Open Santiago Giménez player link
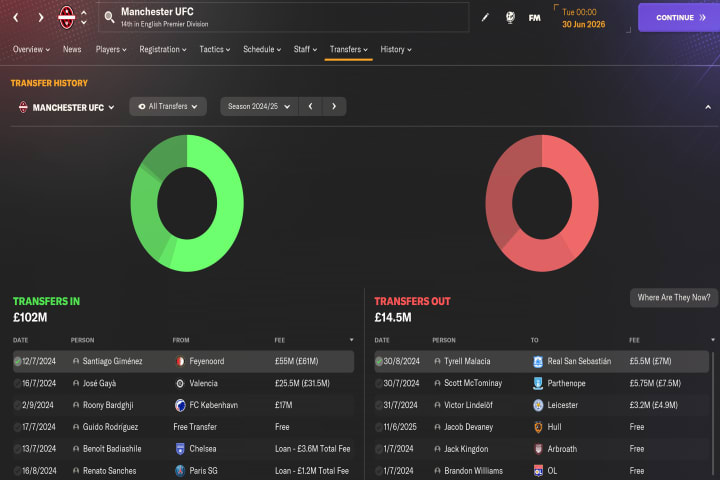Screen dimensions: 720x480 (112, 361)
